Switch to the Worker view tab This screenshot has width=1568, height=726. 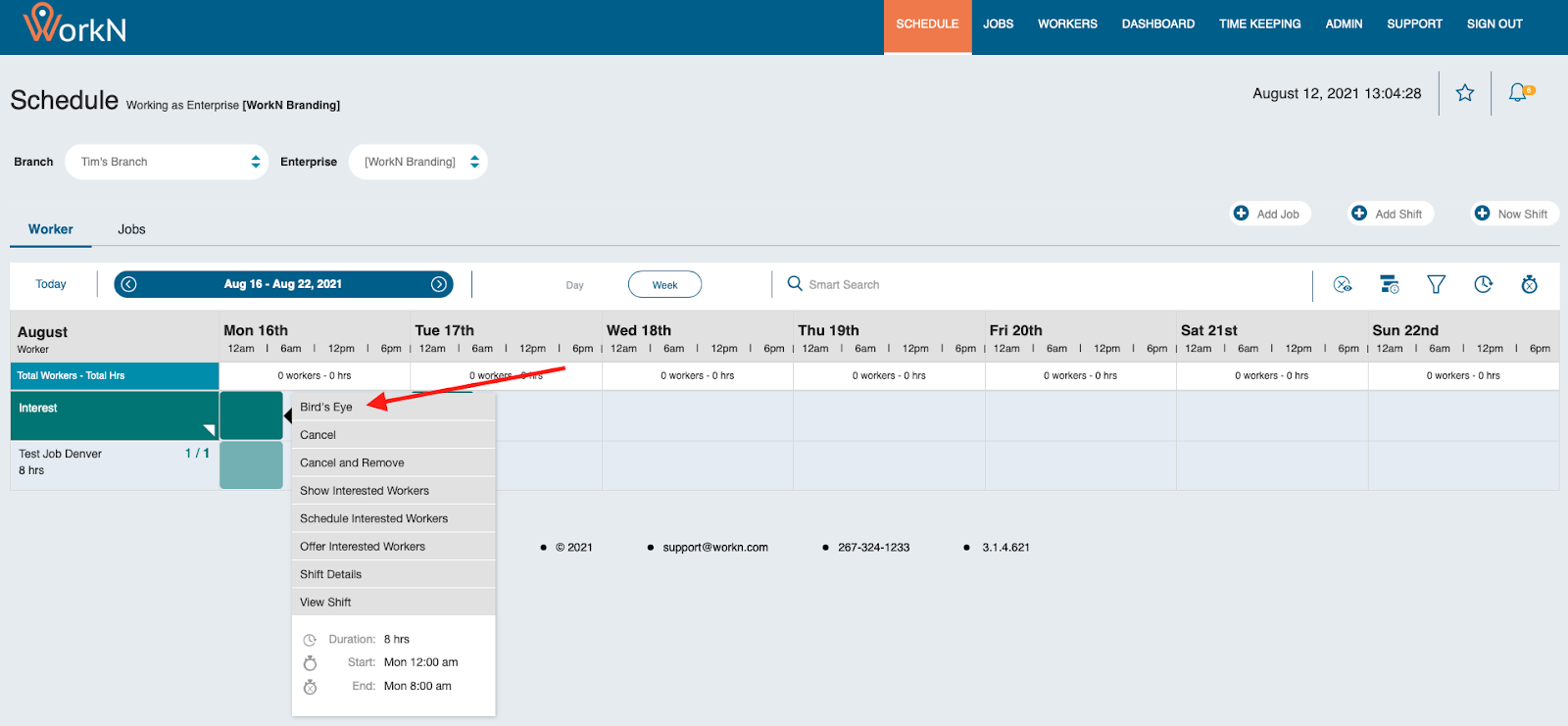[x=51, y=229]
